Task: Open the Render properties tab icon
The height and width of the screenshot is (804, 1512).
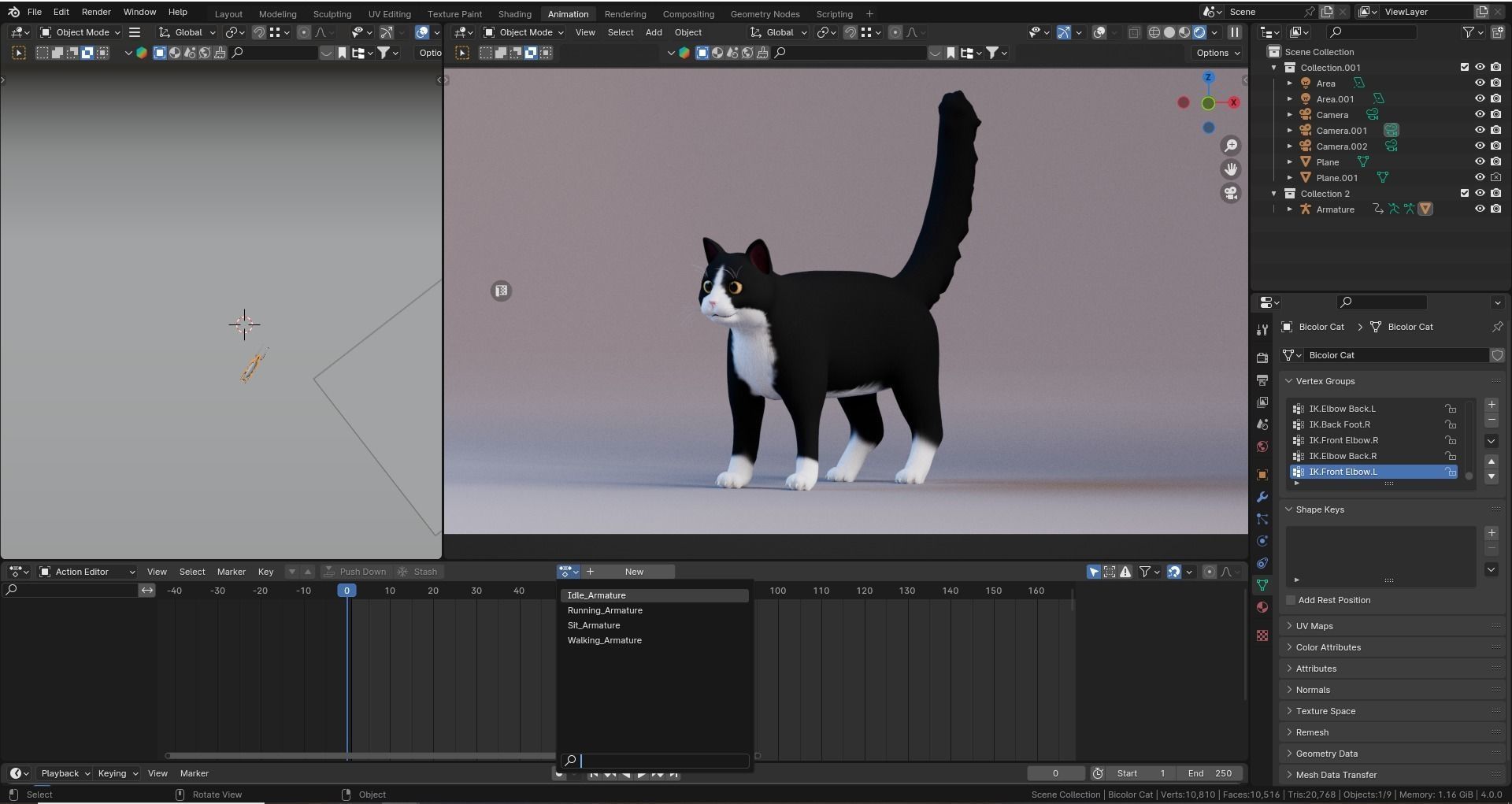Action: [x=1262, y=358]
